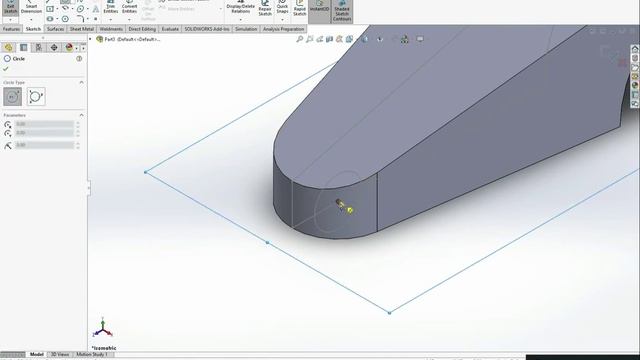Open Circle PropertyManager help icon

[79, 59]
